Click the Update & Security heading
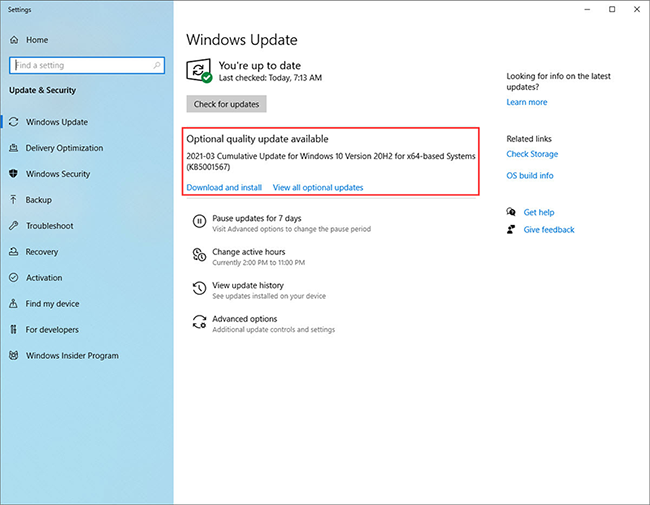The image size is (650, 505). 42,90
